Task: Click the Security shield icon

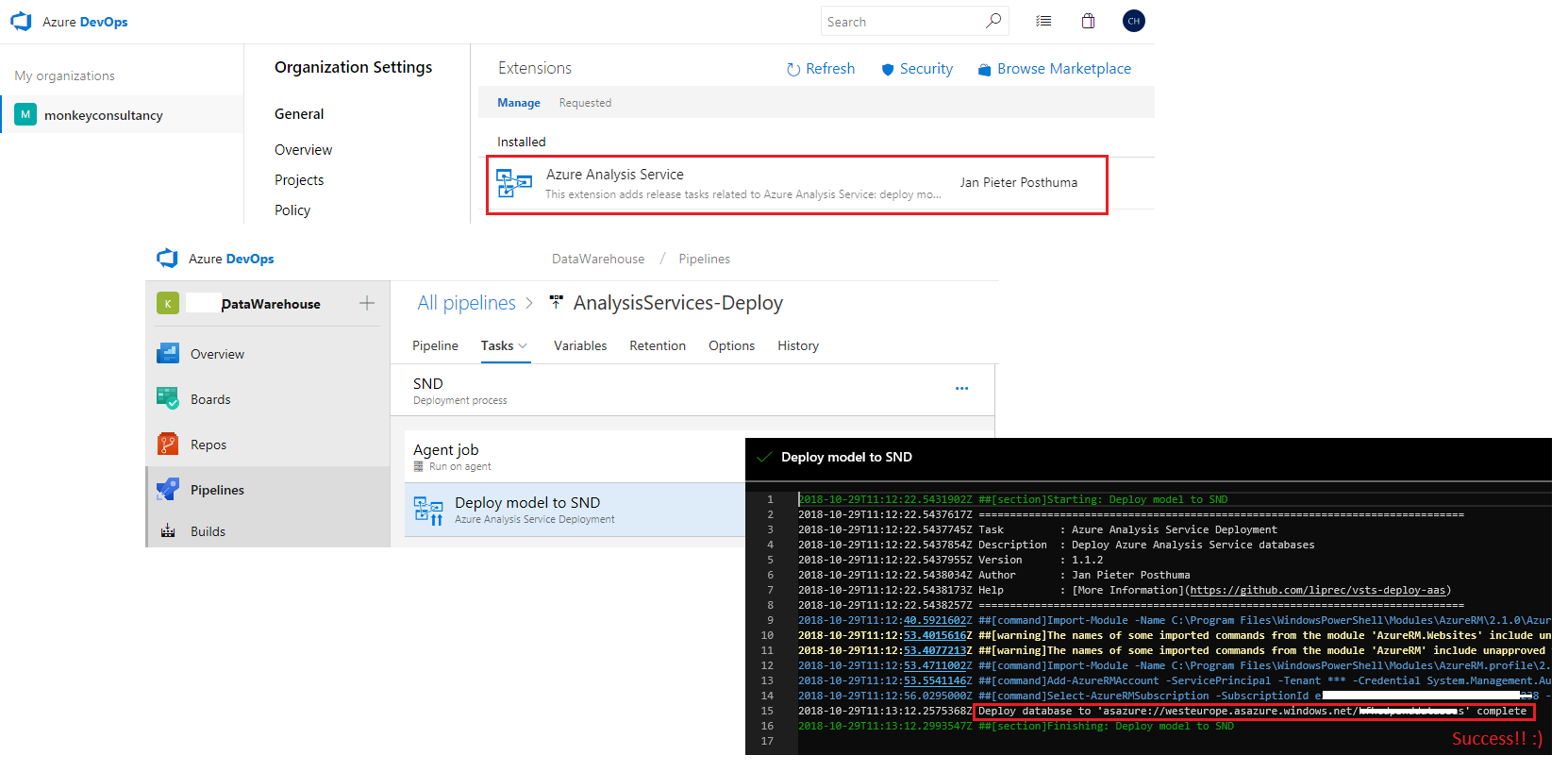Action: click(x=887, y=69)
